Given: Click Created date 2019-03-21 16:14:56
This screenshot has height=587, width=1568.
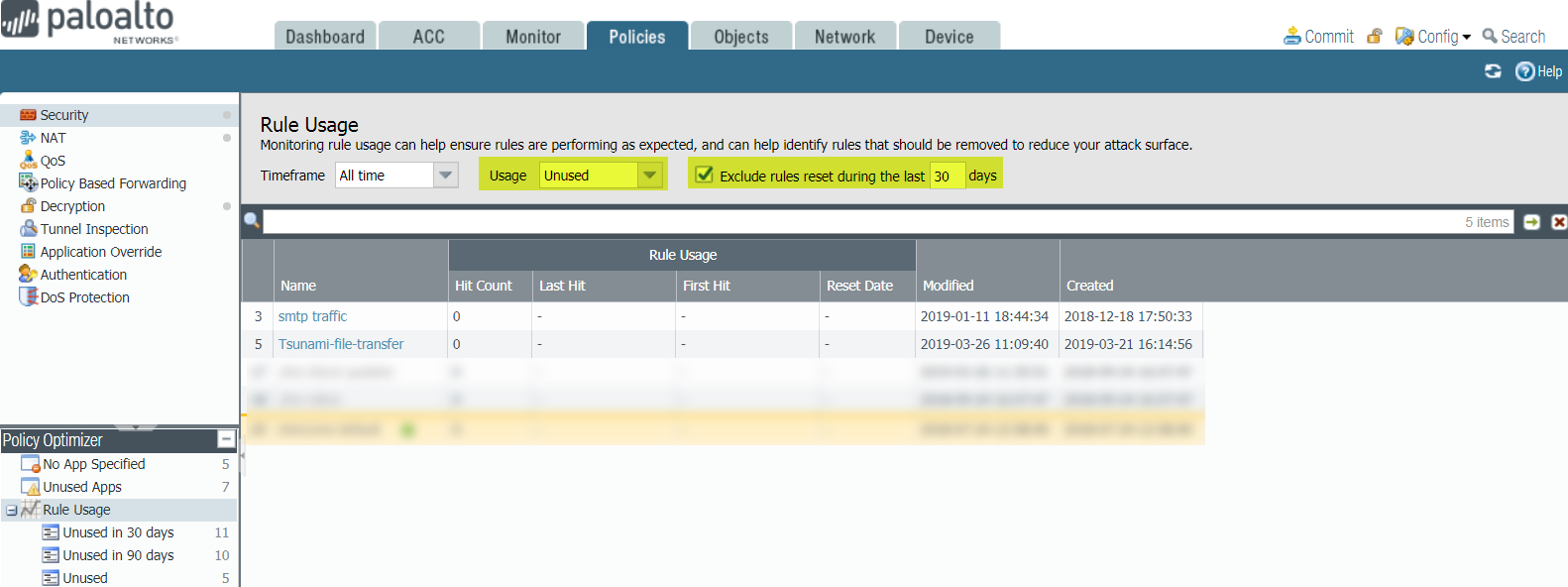Looking at the screenshot, I should pyautogui.click(x=1128, y=344).
